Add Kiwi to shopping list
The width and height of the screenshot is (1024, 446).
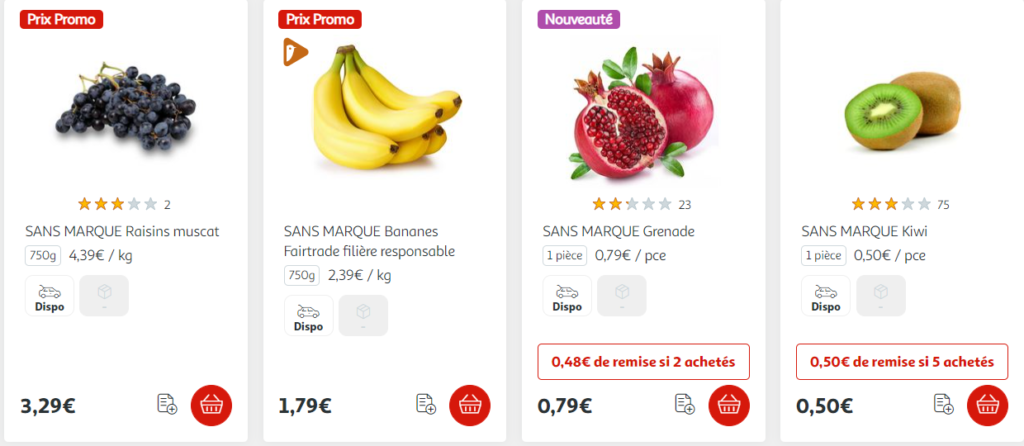point(944,404)
